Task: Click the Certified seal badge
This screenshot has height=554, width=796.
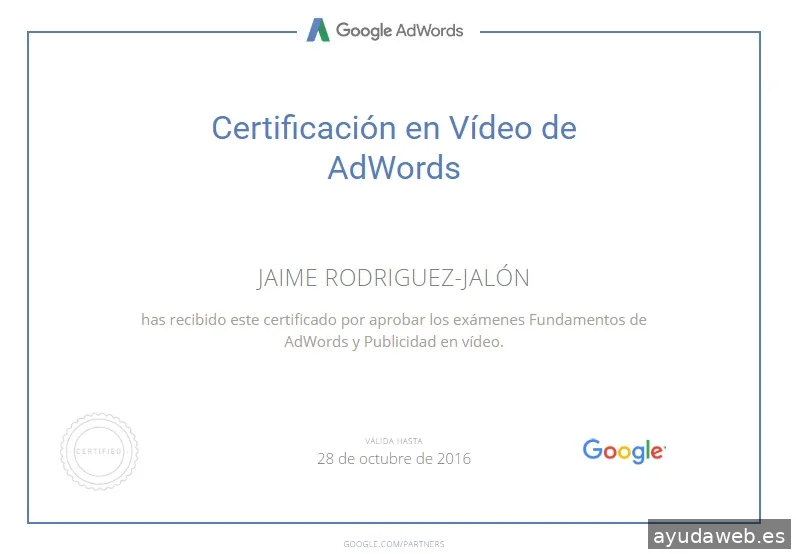Action: coord(99,451)
